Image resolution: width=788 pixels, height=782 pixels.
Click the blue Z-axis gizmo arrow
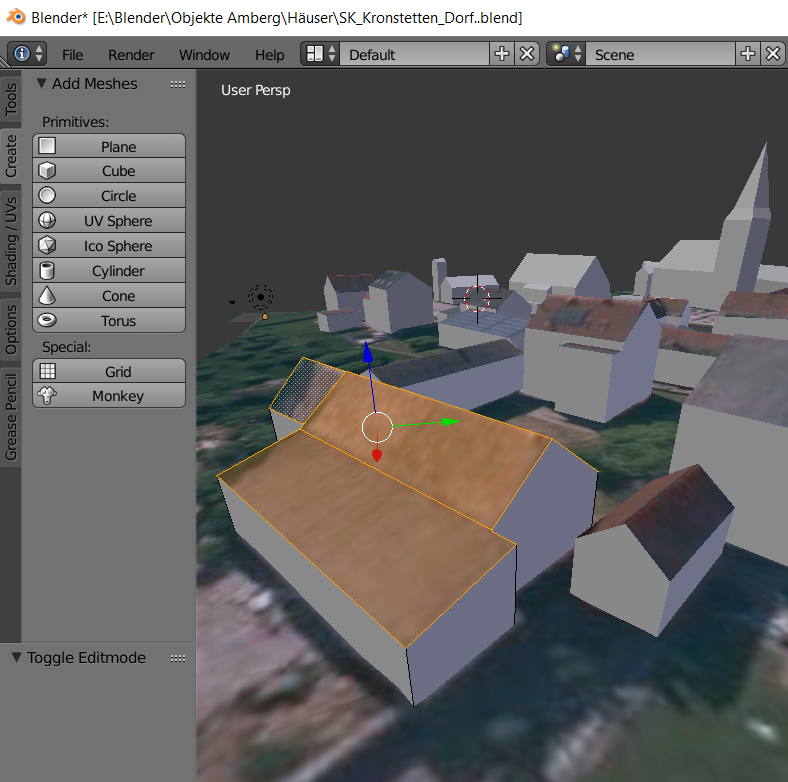[368, 354]
